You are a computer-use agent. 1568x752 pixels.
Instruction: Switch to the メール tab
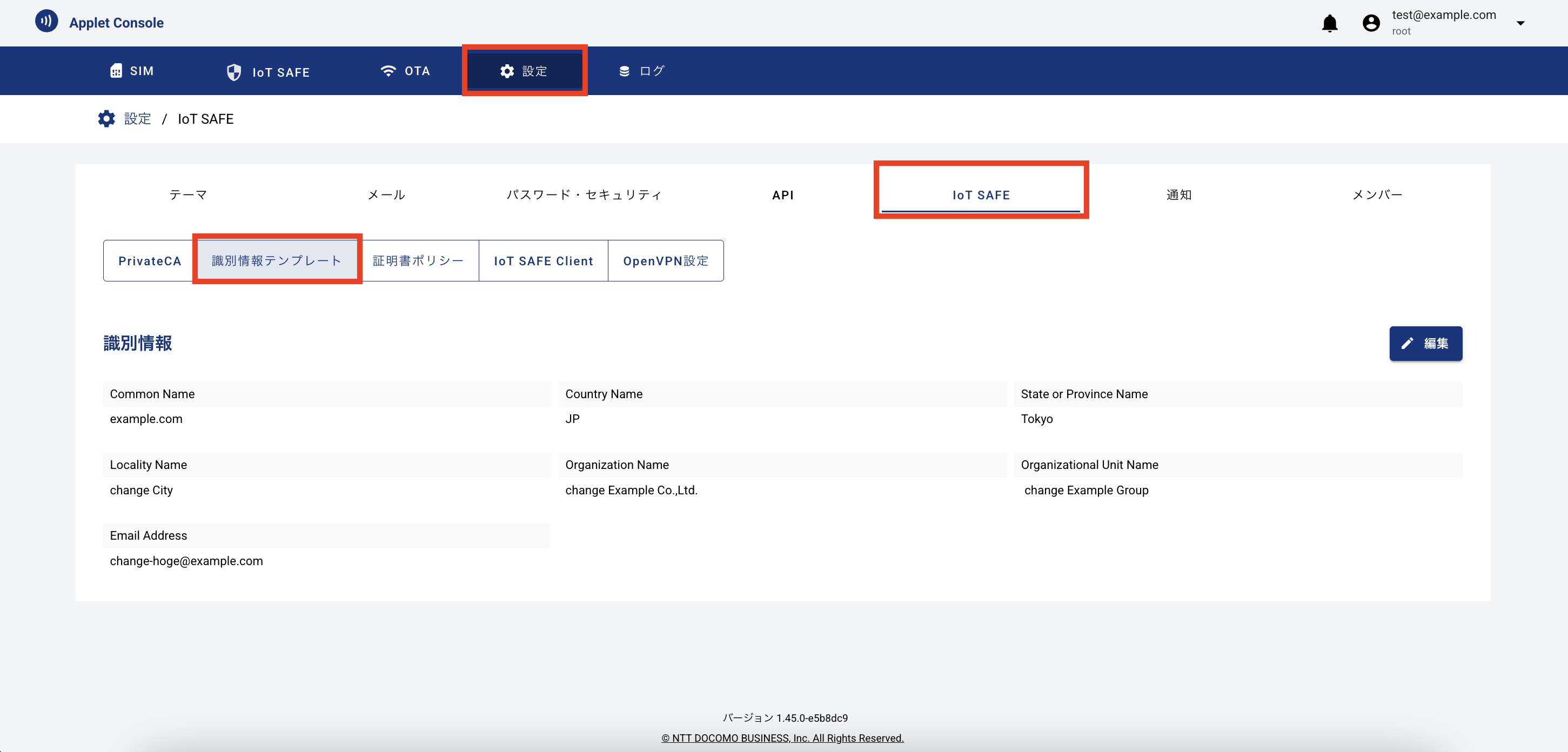tap(386, 194)
